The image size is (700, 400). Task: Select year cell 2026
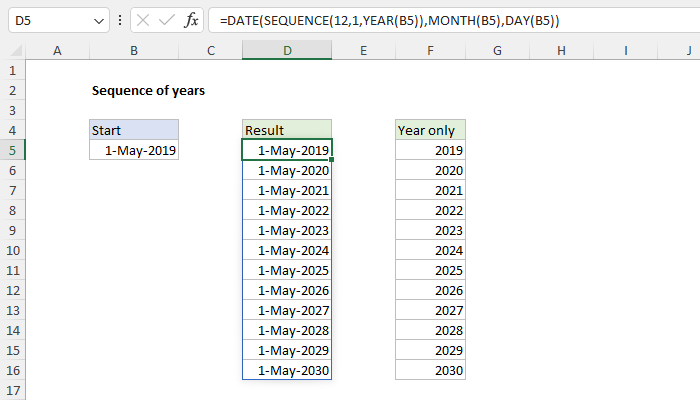[430, 290]
